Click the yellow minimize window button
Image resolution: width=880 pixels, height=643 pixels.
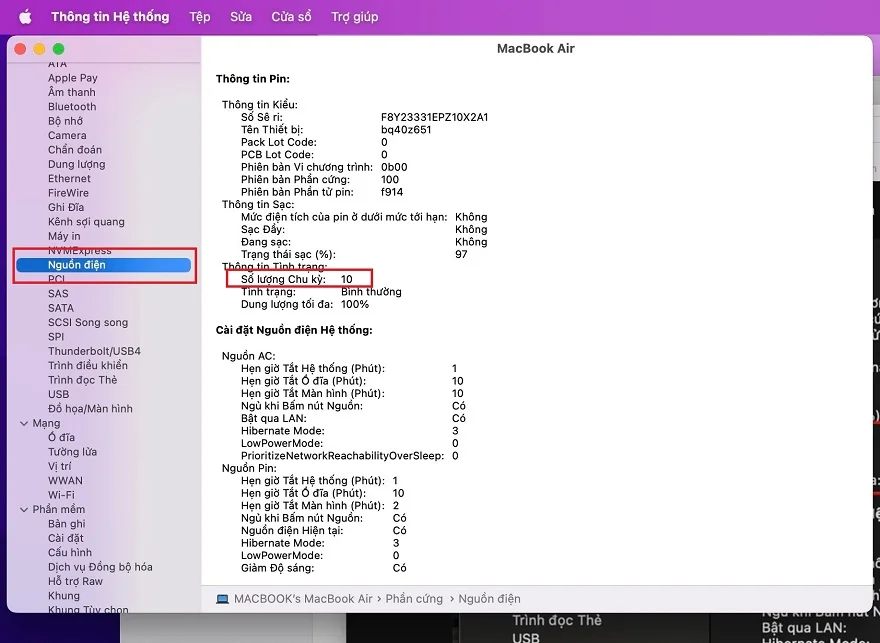point(40,49)
